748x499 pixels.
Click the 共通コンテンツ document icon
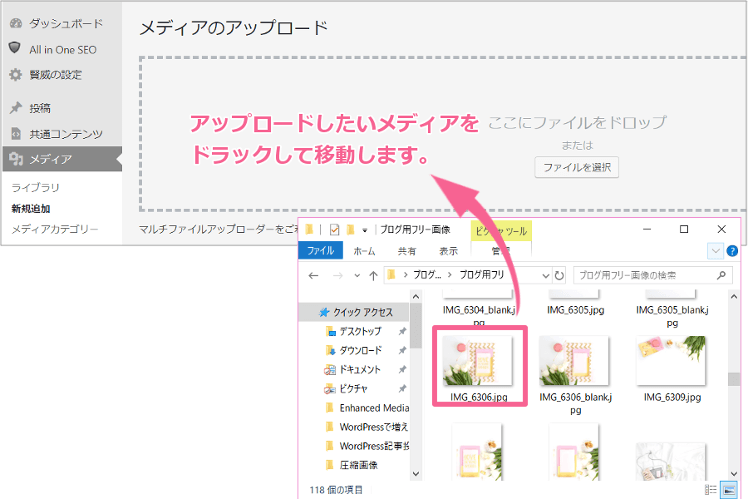tap(16, 134)
